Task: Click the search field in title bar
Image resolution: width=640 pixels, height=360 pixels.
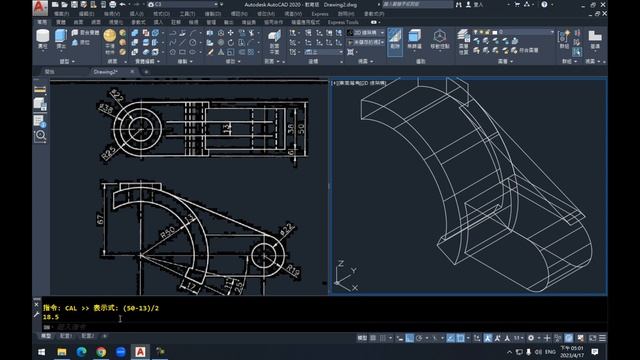Action: coord(417,4)
